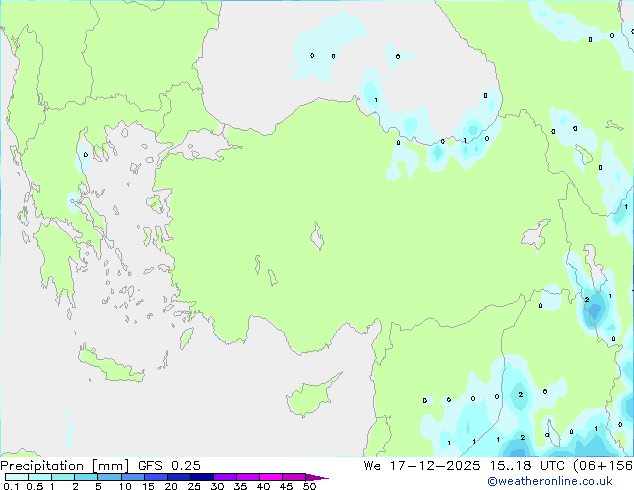Click the "15..18 UTC" time range text
Viewport: 634px width, 490px height.
pyautogui.click(x=527, y=466)
